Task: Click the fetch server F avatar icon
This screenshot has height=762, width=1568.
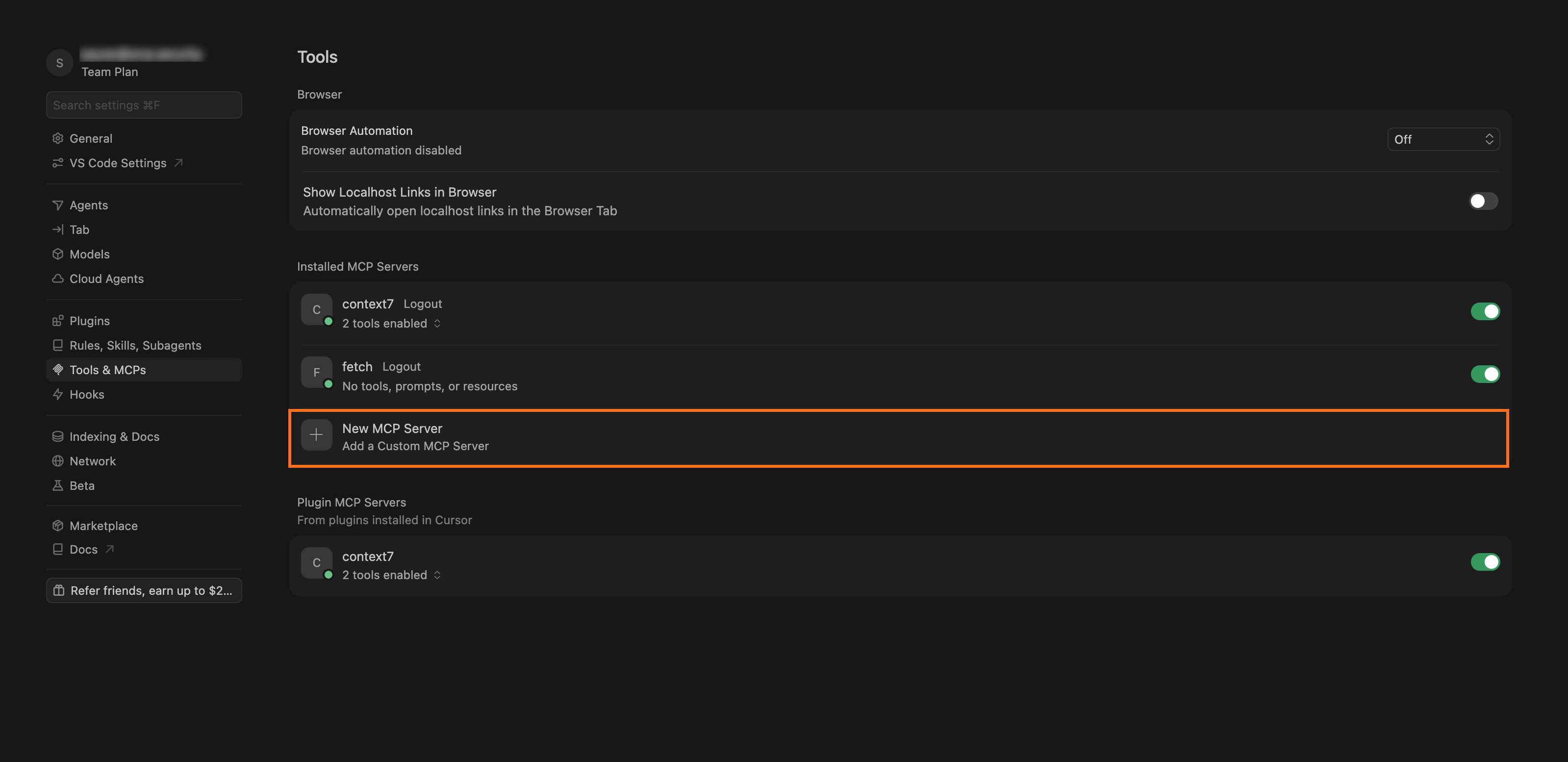Action: click(x=317, y=373)
